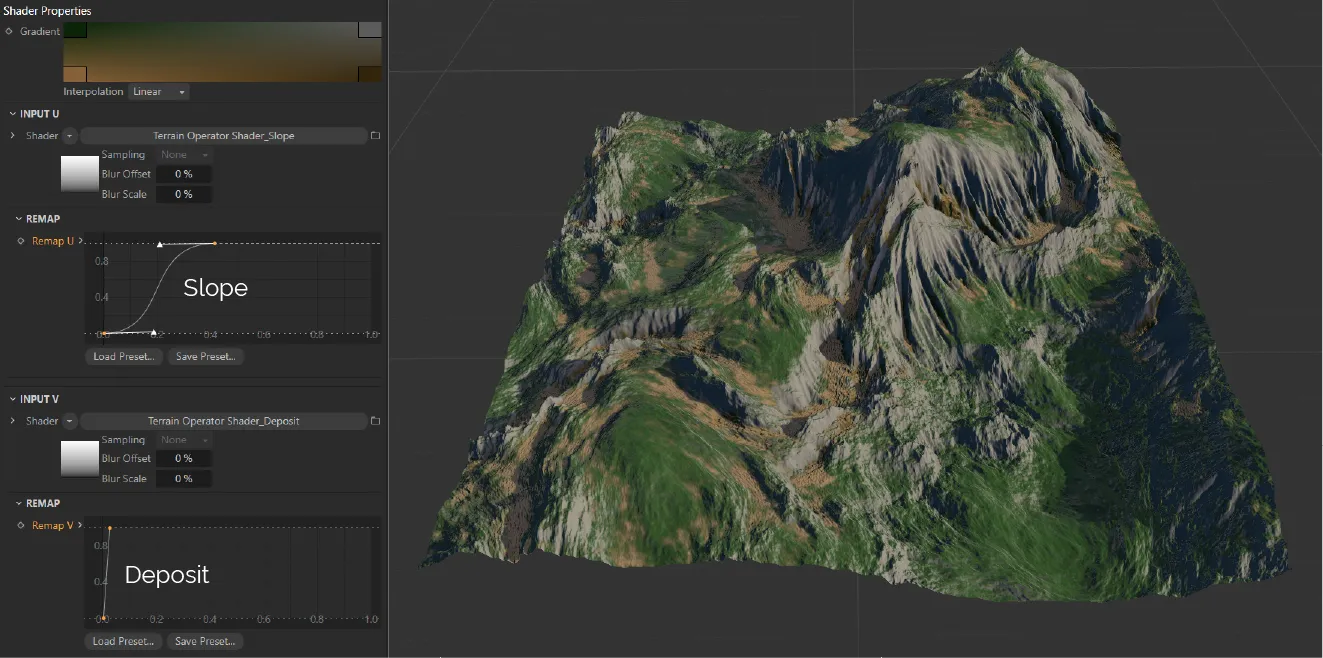Select bottom-left tan gradient color knot

coord(75,74)
